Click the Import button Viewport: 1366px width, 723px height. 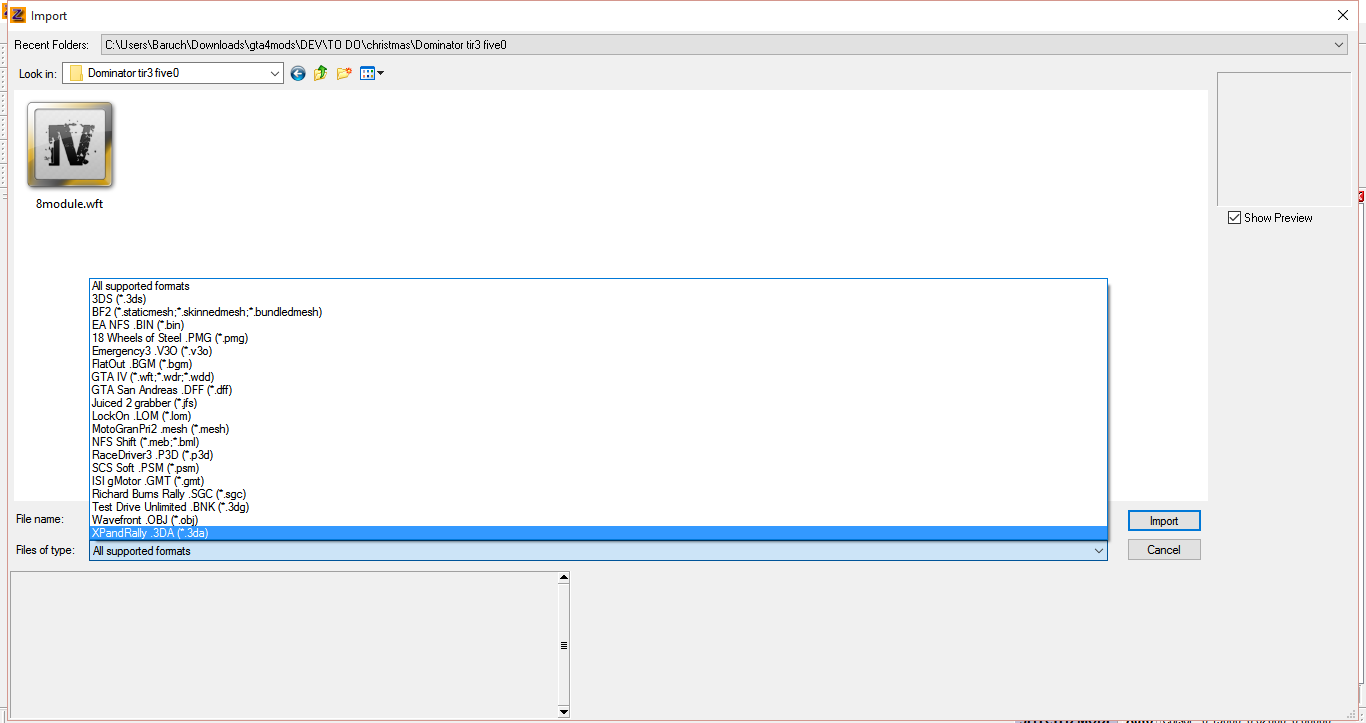coord(1164,521)
